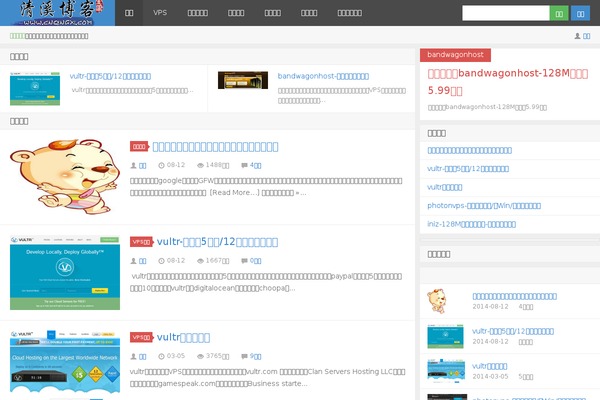
Task: Click clock icon next to first 08-12
Action: click(161, 165)
